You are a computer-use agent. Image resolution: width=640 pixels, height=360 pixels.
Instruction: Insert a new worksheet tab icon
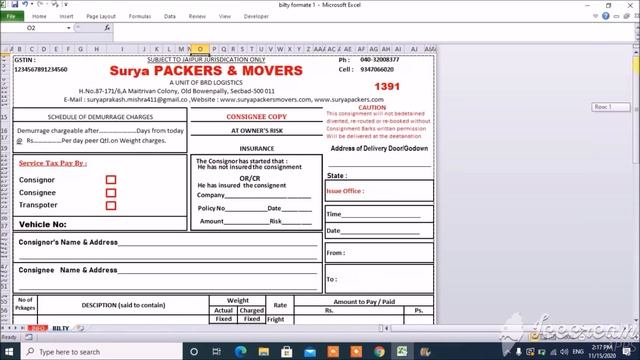pos(80,328)
